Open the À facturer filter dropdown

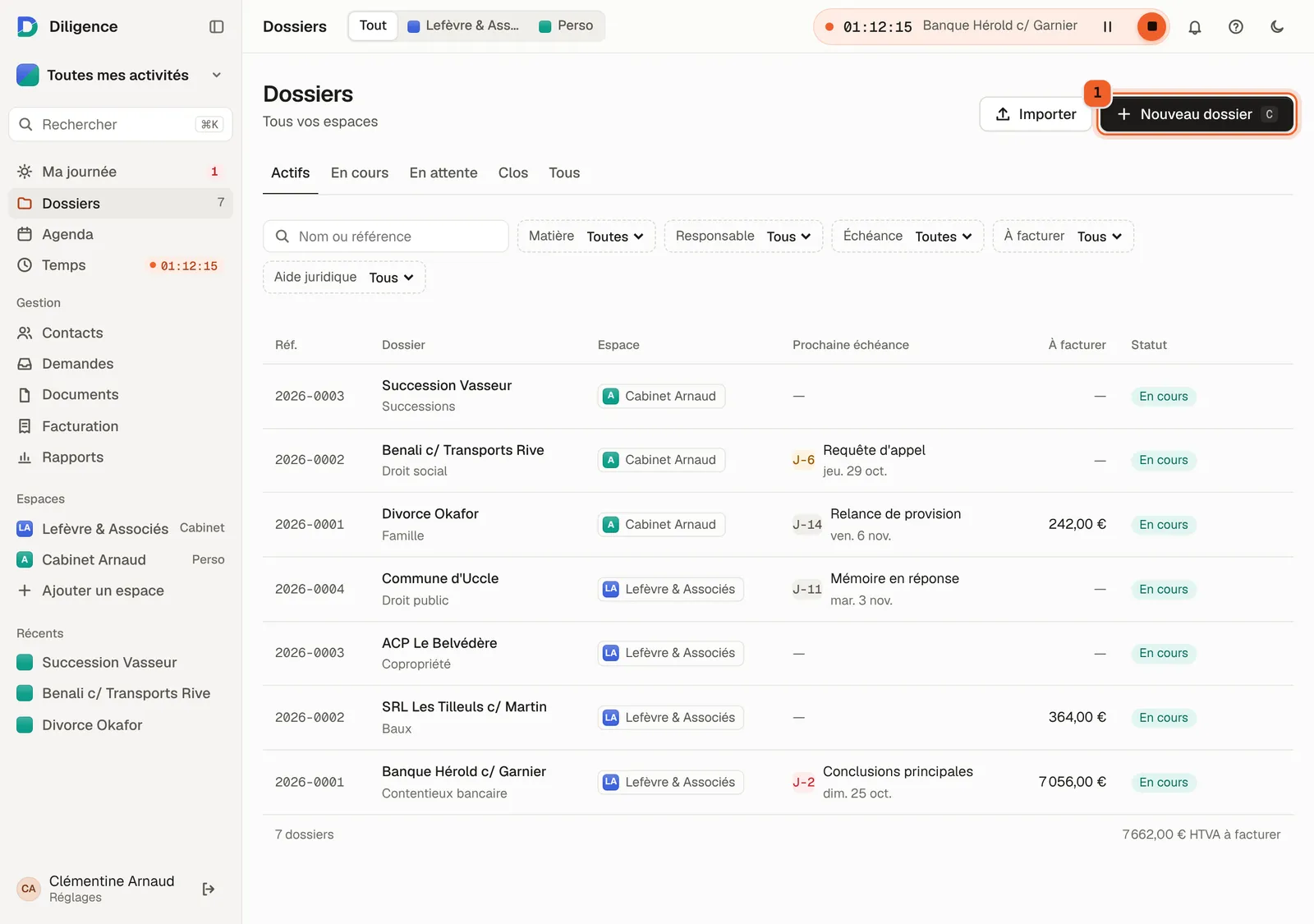(1064, 236)
